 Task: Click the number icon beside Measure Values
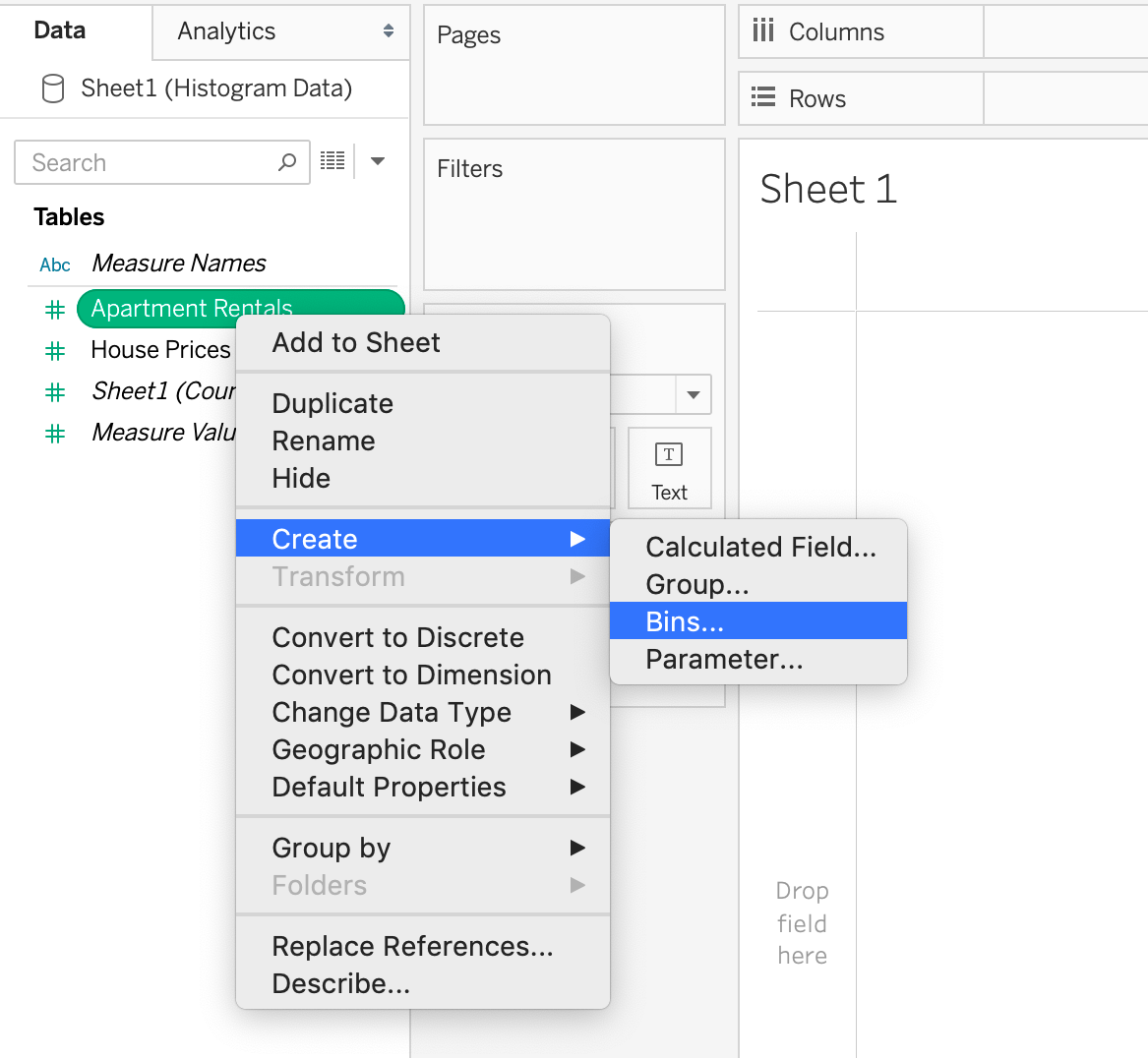[55, 435]
